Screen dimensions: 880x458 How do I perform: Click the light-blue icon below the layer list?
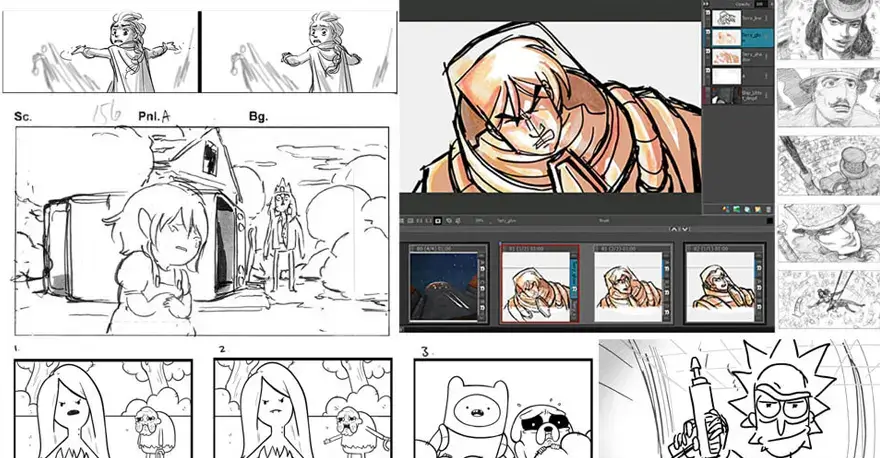click(x=747, y=209)
